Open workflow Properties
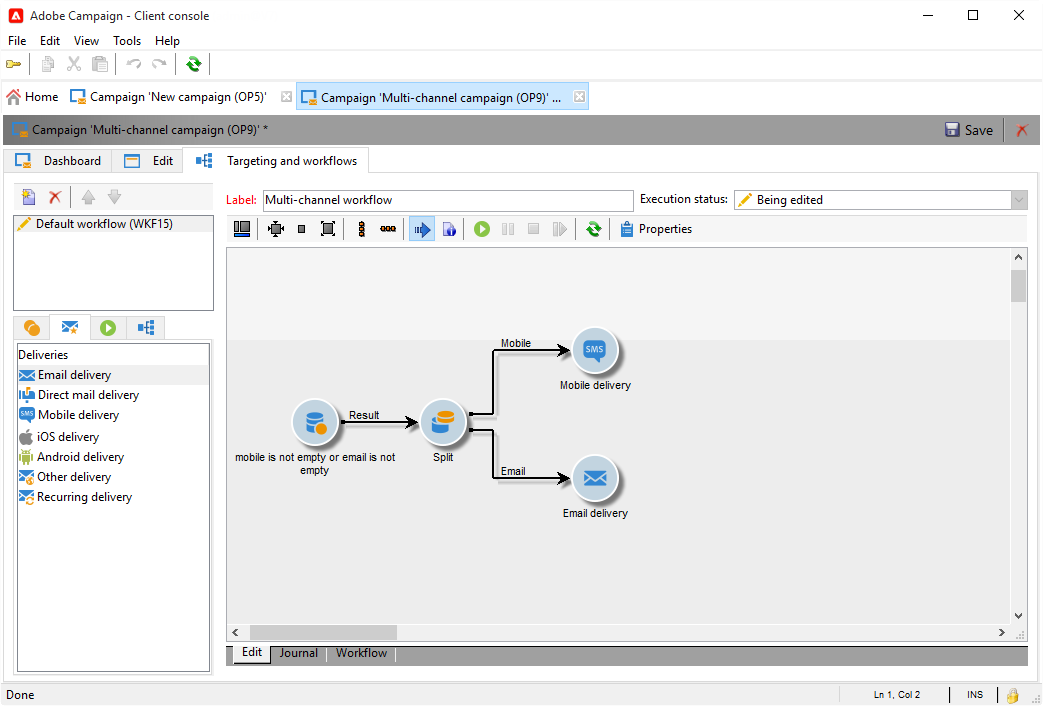Screen dimensions: 1043x706 [656, 230]
